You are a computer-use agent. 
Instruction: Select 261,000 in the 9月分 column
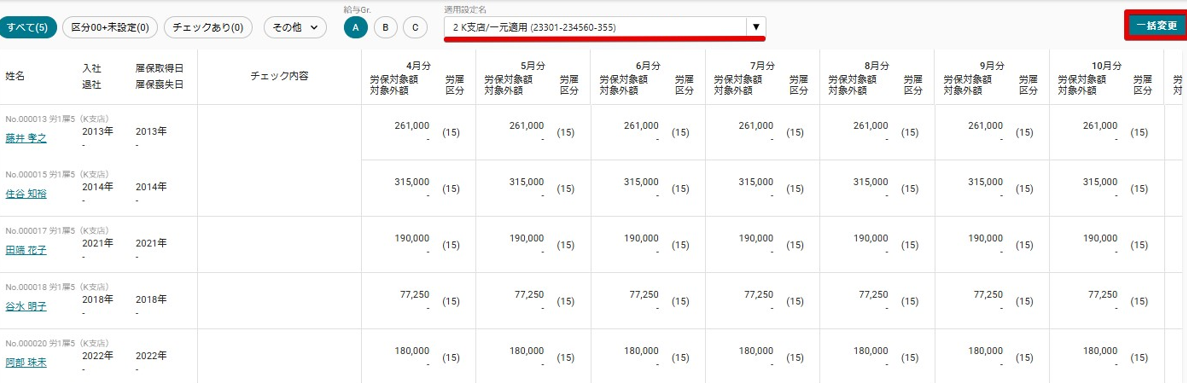(x=986, y=126)
